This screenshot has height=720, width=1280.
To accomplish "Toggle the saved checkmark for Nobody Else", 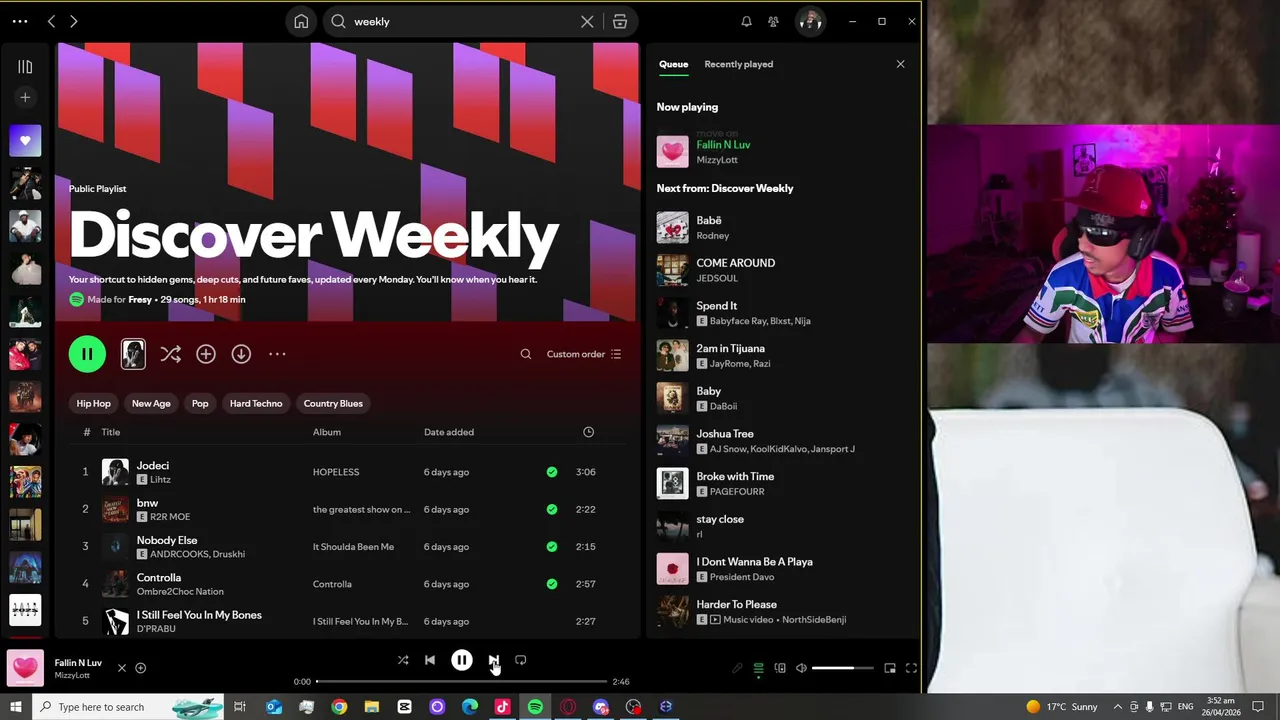I will (552, 547).
